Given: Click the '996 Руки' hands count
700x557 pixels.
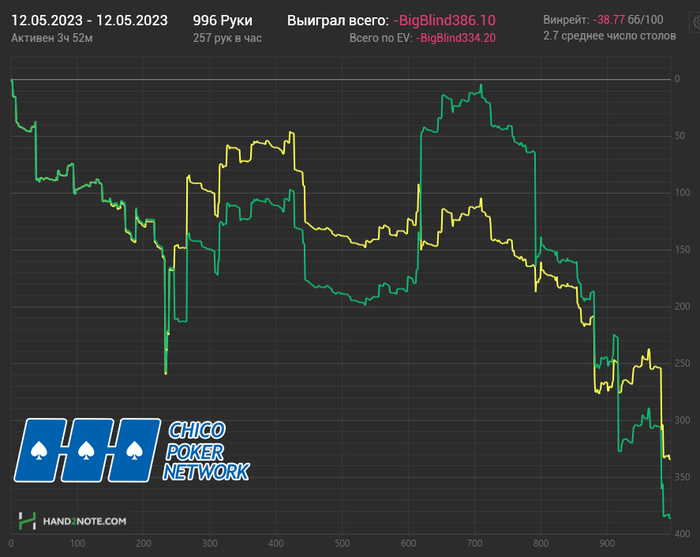Looking at the screenshot, I should [x=223, y=21].
